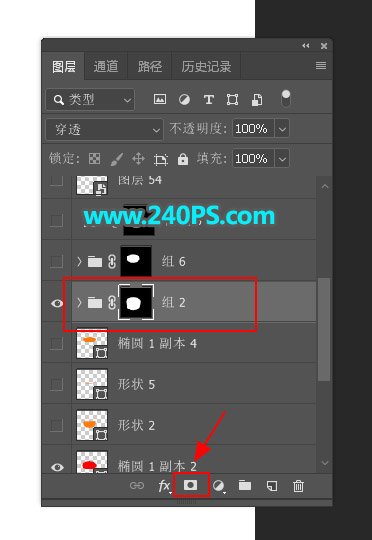Click the Link layers icon
This screenshot has height=540, width=372.
pyautogui.click(x=137, y=486)
